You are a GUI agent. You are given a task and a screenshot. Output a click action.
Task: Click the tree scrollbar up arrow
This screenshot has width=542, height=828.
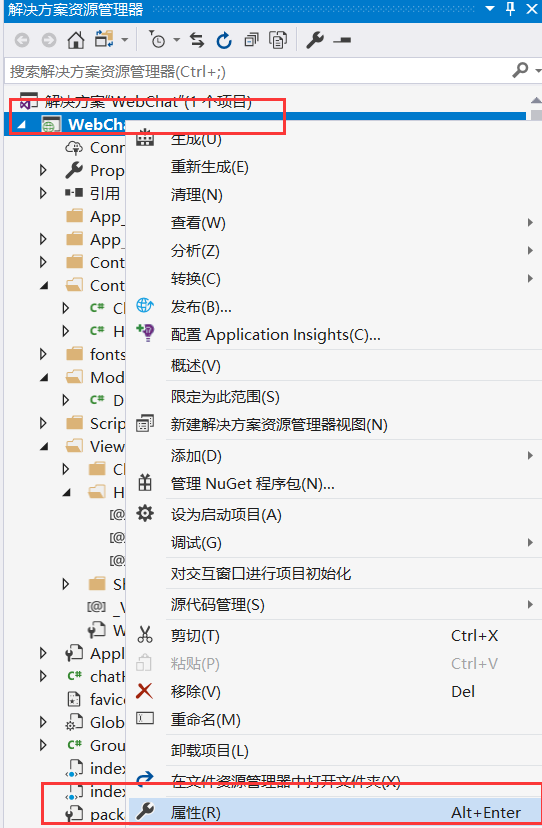[x=536, y=100]
